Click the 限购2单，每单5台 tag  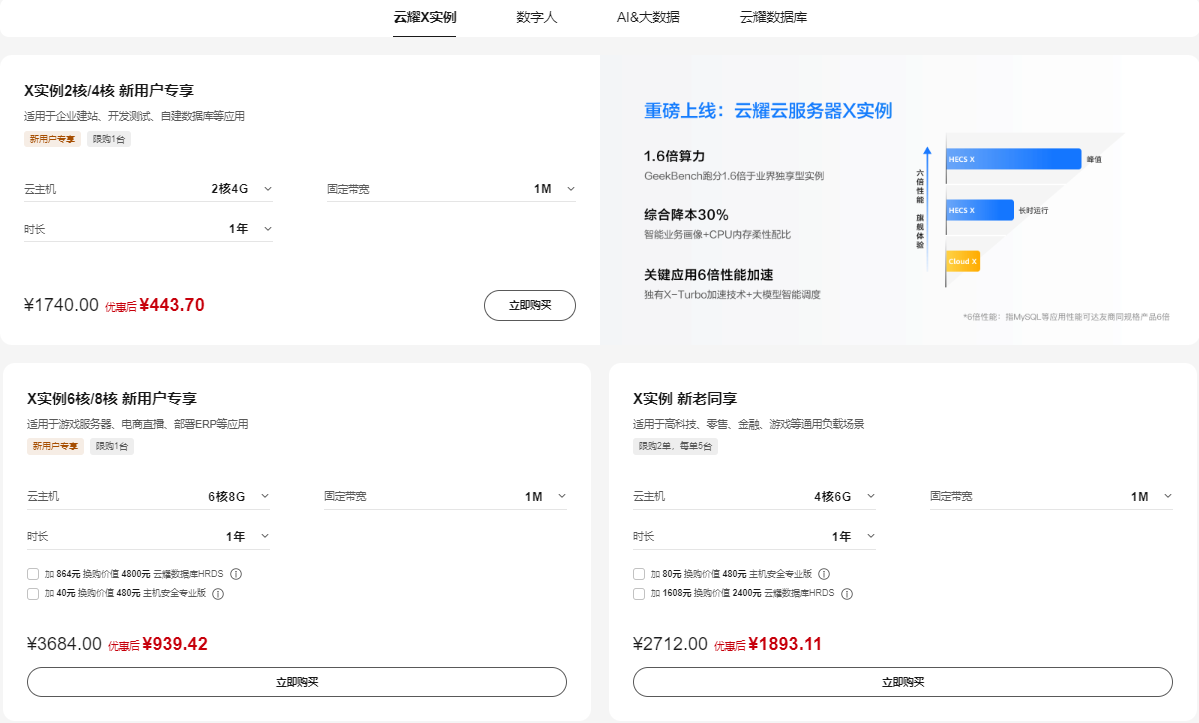(x=675, y=446)
